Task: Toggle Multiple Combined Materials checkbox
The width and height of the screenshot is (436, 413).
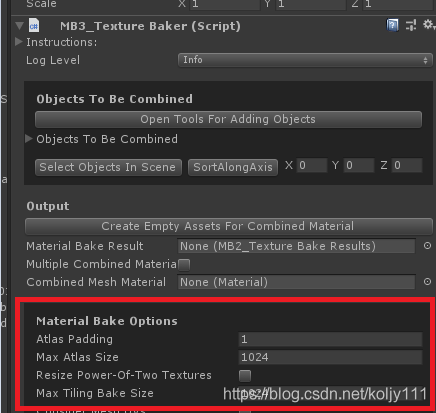Action: [x=184, y=265]
